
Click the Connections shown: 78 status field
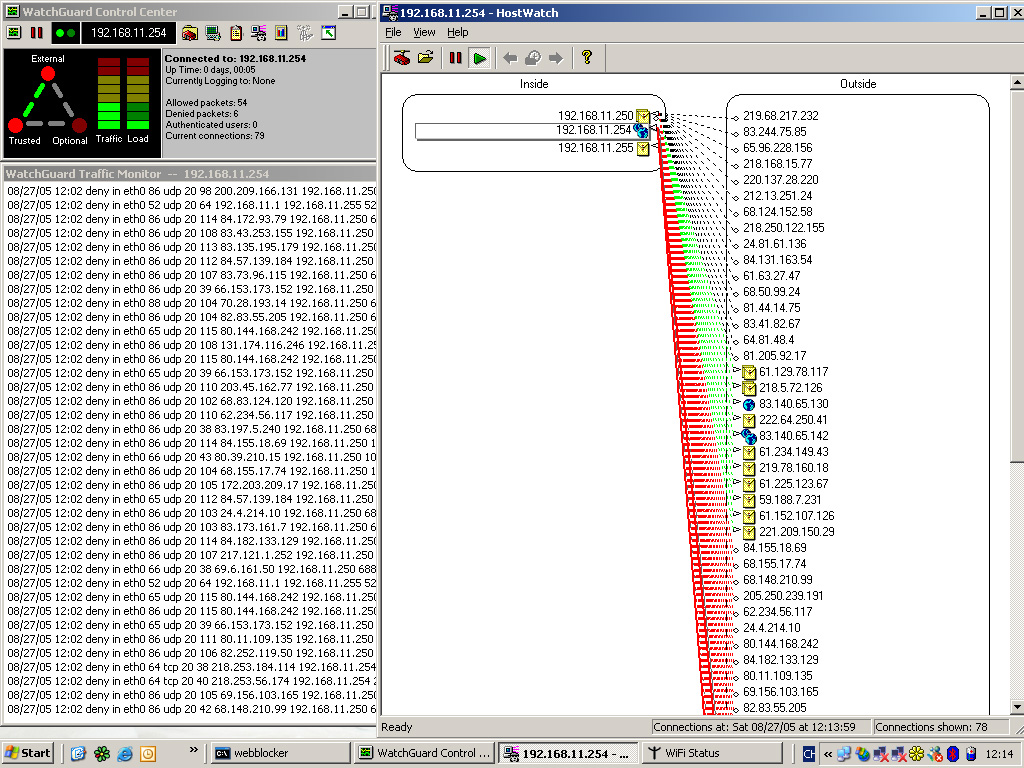tap(940, 727)
